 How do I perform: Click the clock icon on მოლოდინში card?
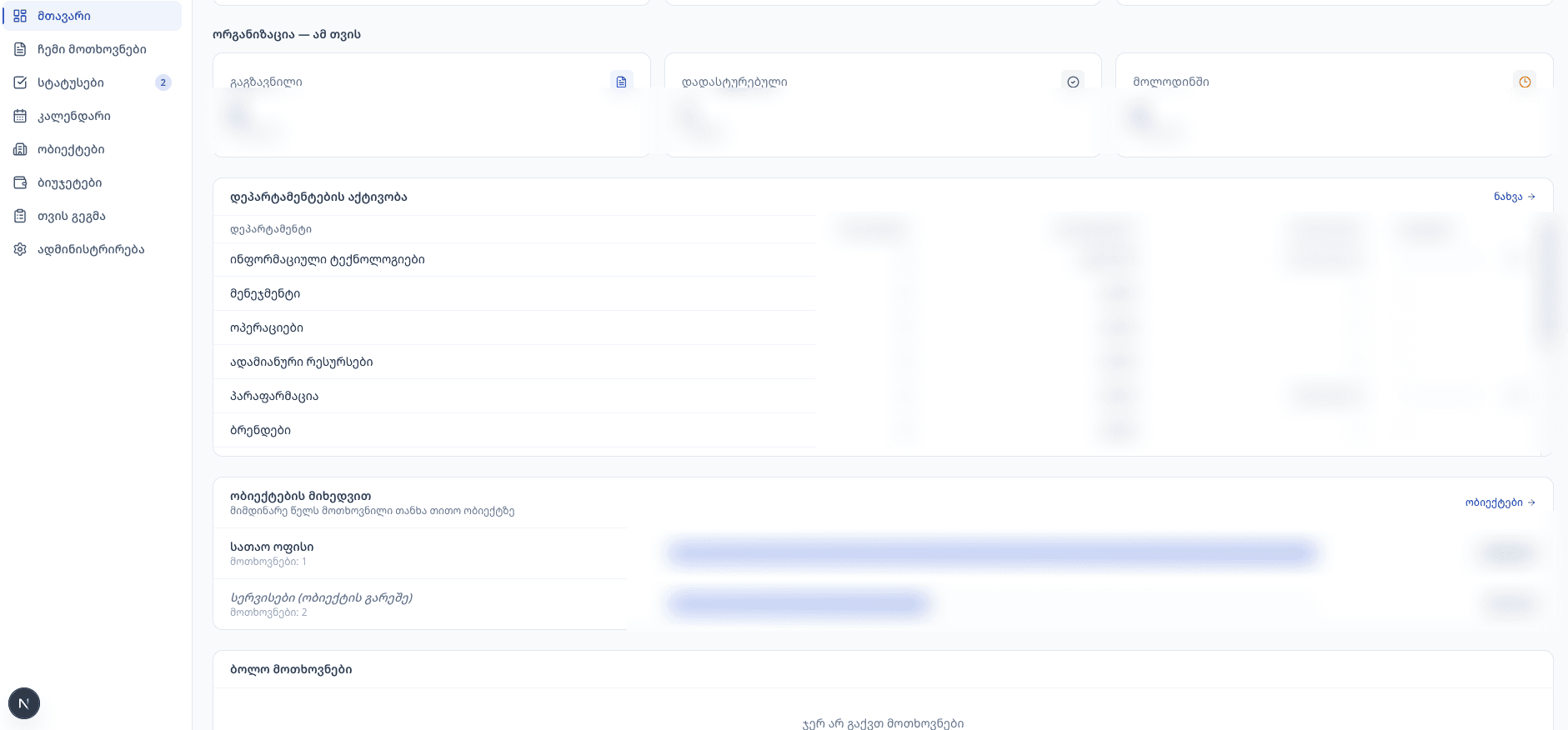tap(1525, 82)
